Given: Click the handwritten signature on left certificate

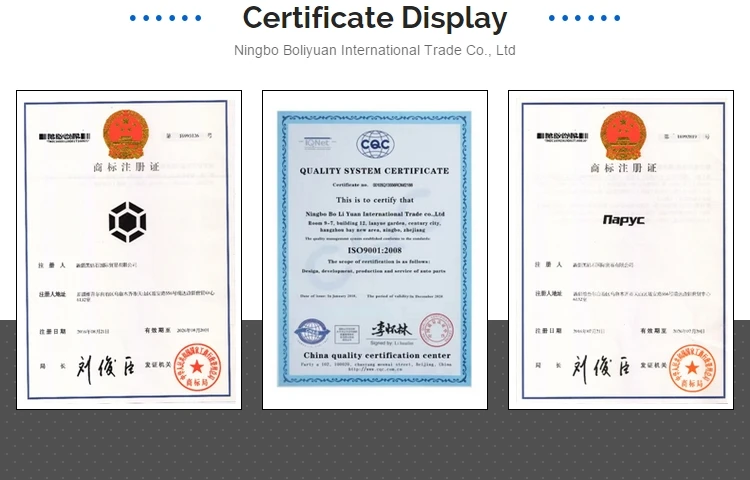Looking at the screenshot, I should [x=105, y=368].
